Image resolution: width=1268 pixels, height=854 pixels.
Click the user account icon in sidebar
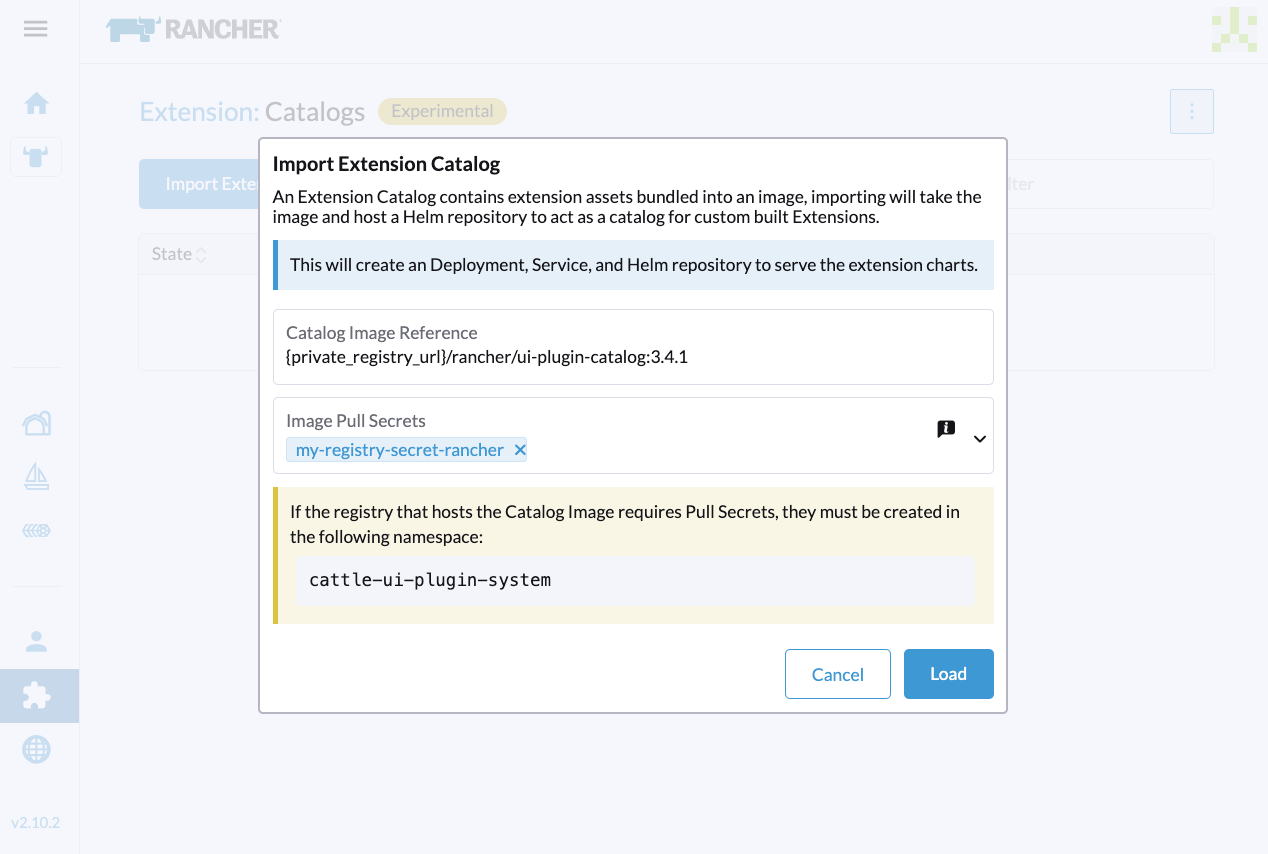pos(37,641)
